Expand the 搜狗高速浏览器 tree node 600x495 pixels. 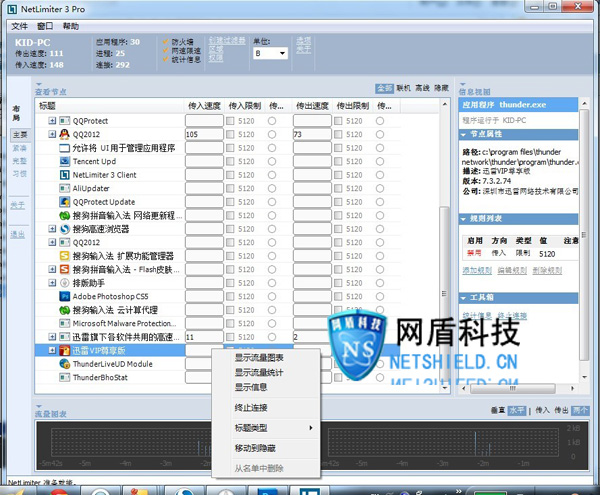tap(52, 229)
